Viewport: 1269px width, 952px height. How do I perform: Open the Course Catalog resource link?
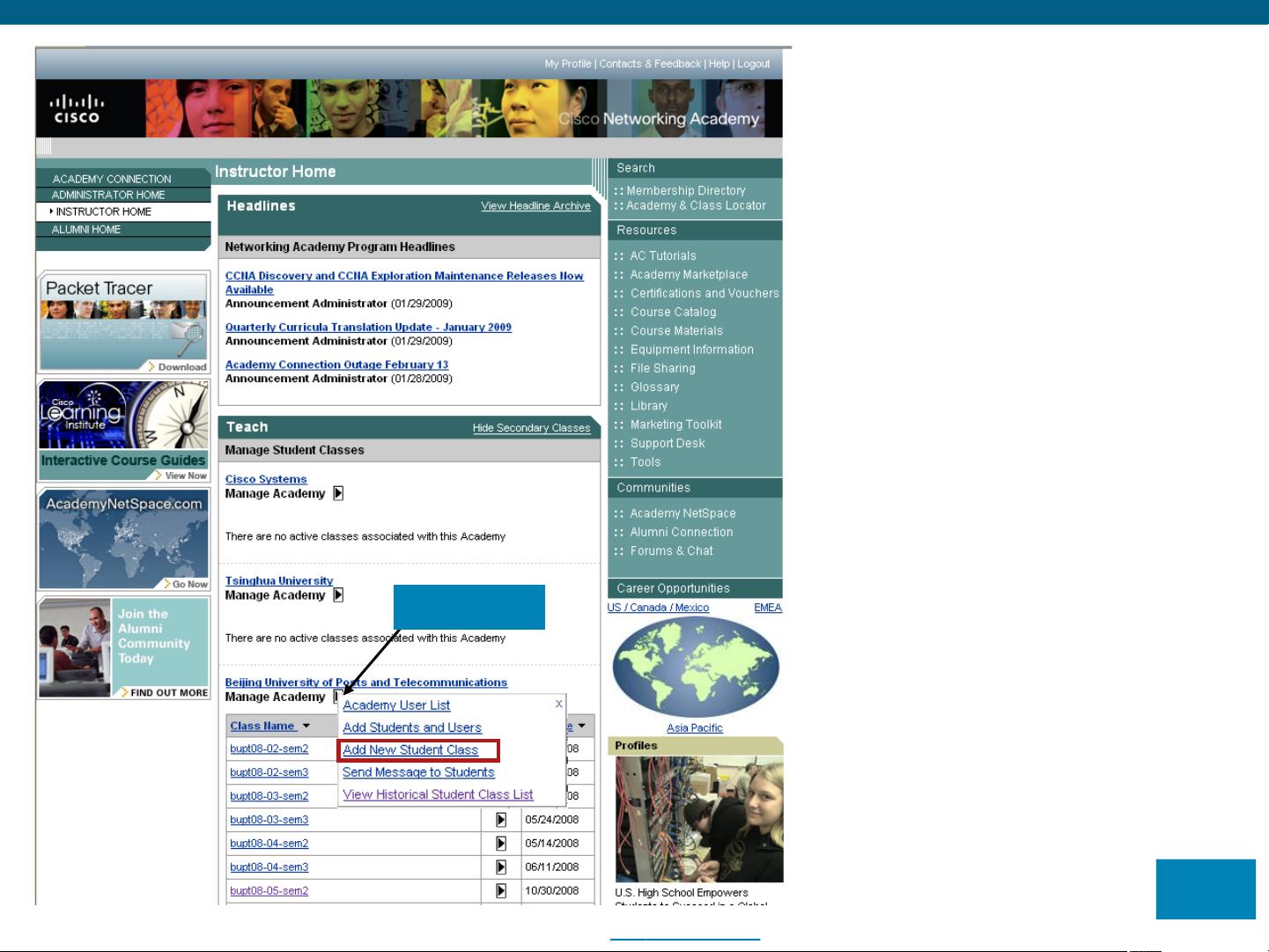(673, 313)
